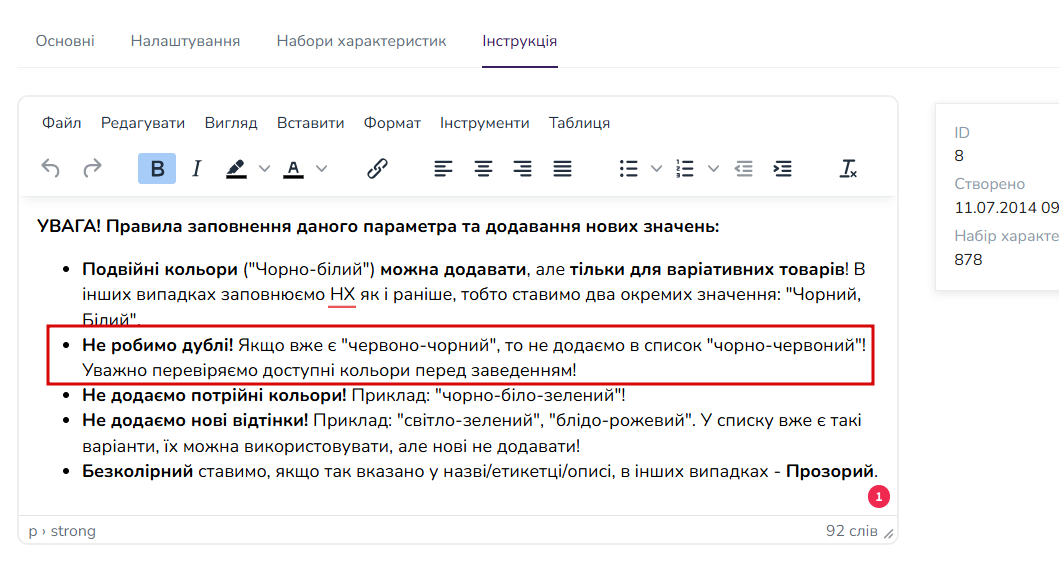Open the Формат menu
The image size is (1059, 577).
pos(392,123)
